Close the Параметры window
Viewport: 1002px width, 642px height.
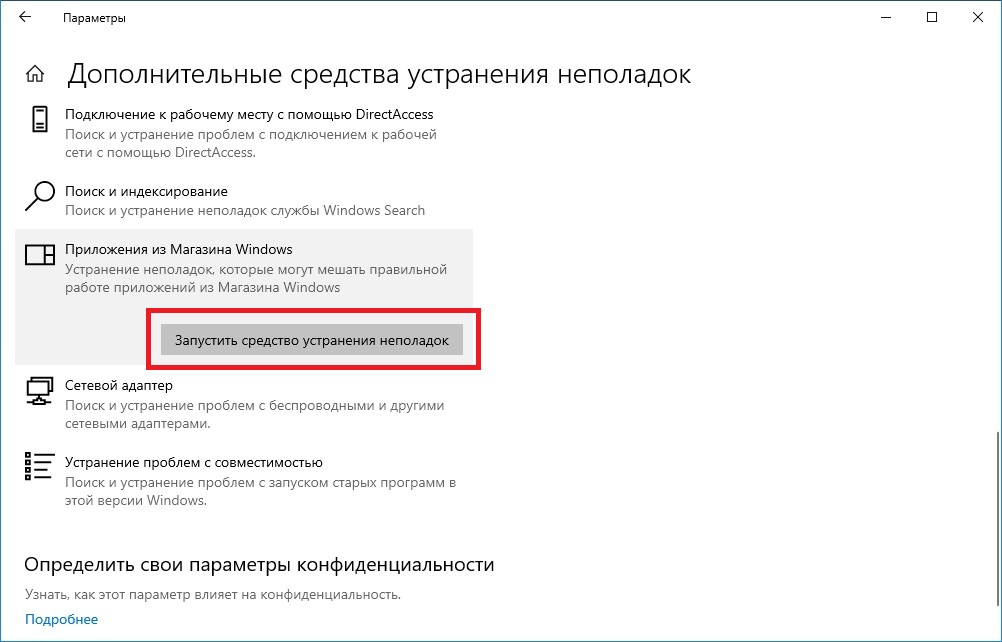click(978, 17)
